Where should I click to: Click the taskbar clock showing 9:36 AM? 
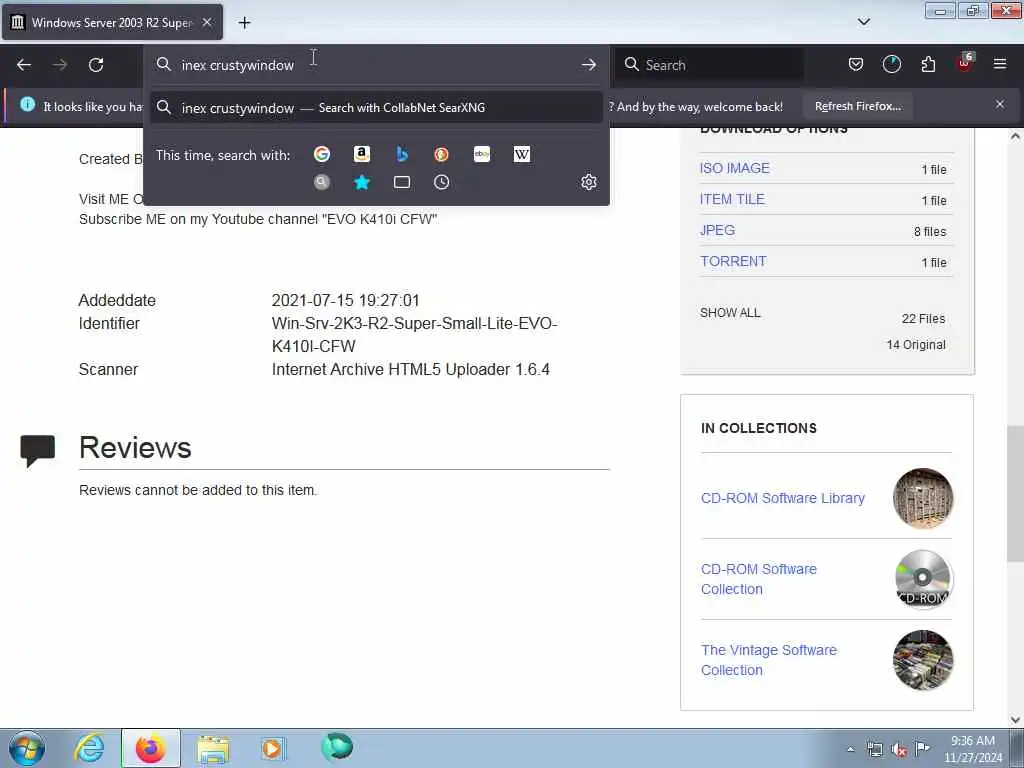[x=972, y=749]
